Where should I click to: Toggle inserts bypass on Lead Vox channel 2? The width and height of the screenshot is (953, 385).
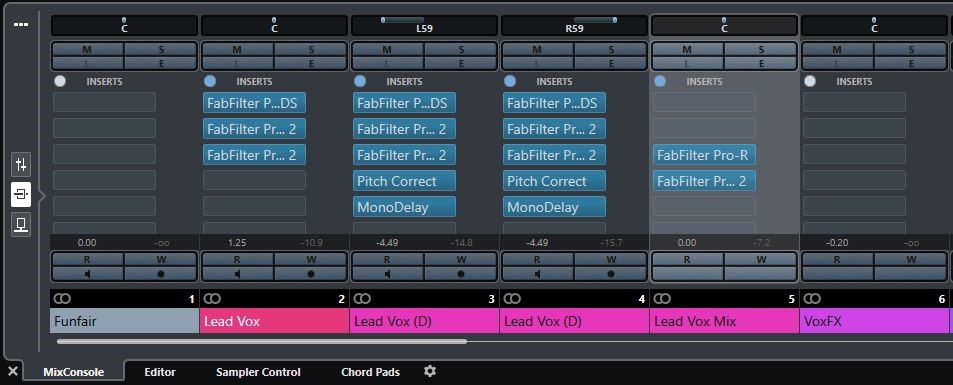point(210,81)
